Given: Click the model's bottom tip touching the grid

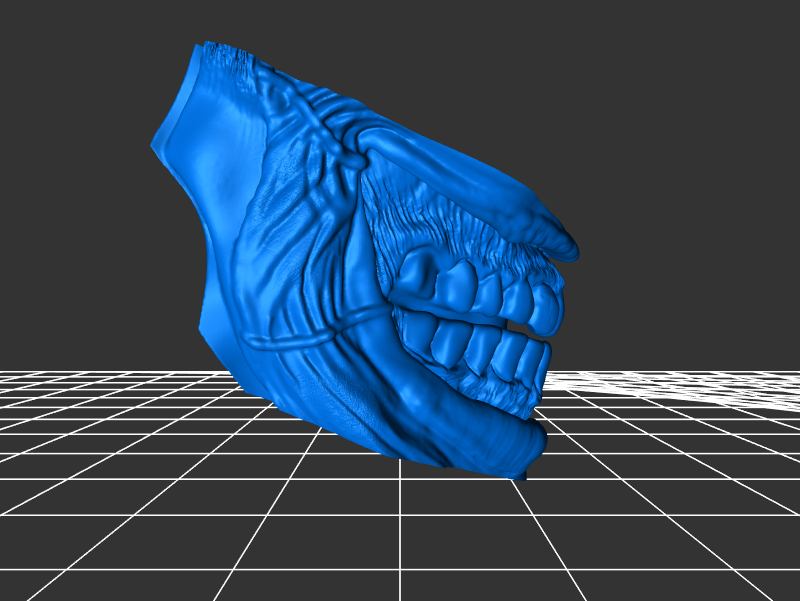Looking at the screenshot, I should (520, 477).
